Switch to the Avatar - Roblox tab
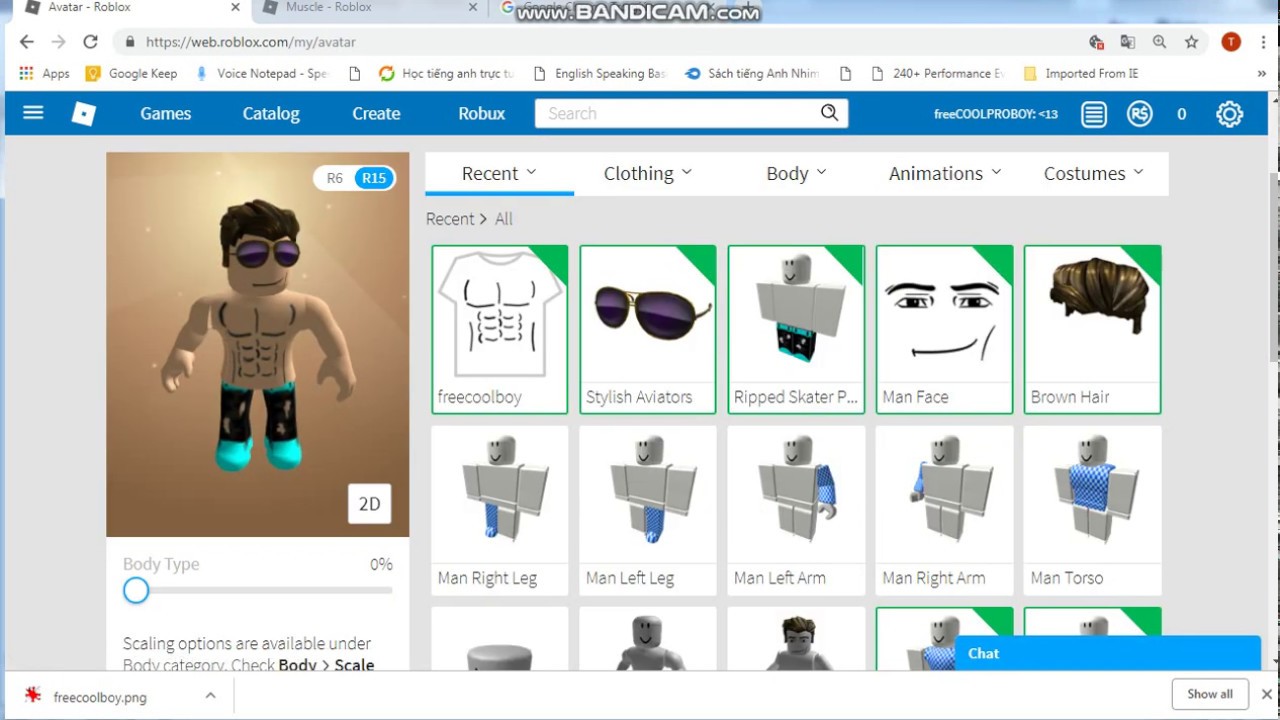Image resolution: width=1280 pixels, height=720 pixels. pyautogui.click(x=132, y=8)
